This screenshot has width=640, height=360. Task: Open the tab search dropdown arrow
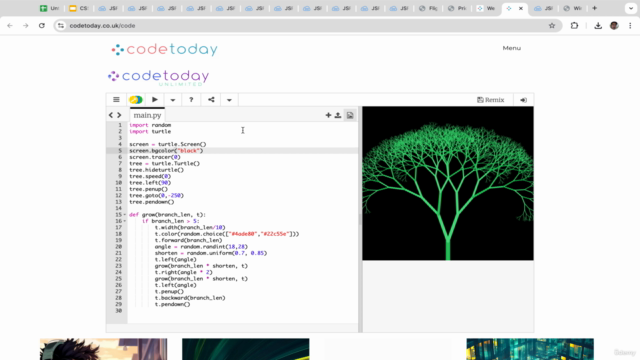631,8
